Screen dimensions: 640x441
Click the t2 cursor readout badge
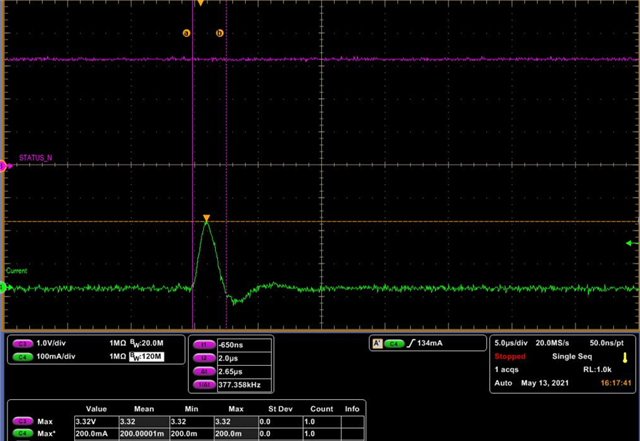coord(204,358)
